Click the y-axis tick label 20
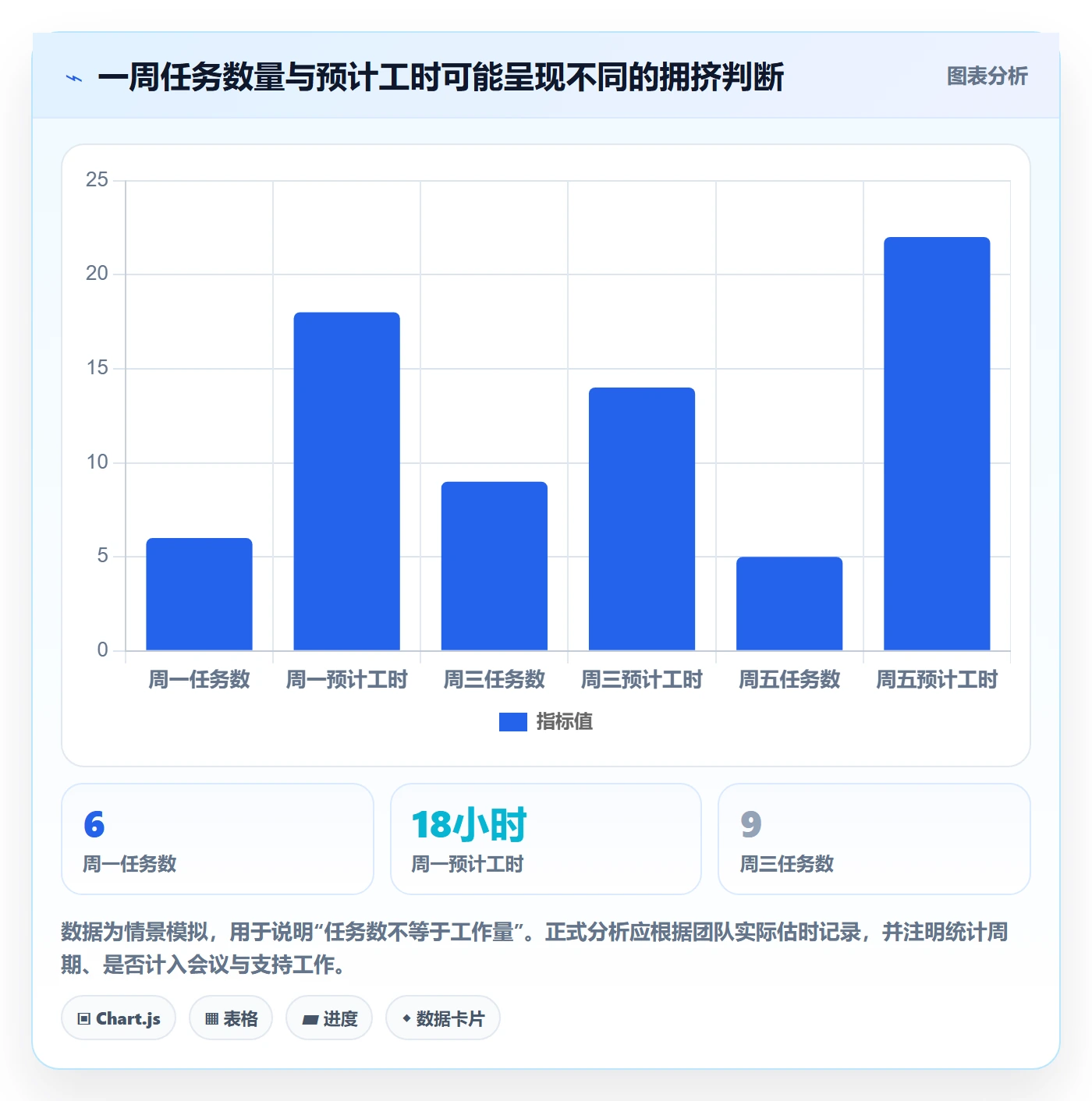The image size is (1092, 1101). [97, 274]
